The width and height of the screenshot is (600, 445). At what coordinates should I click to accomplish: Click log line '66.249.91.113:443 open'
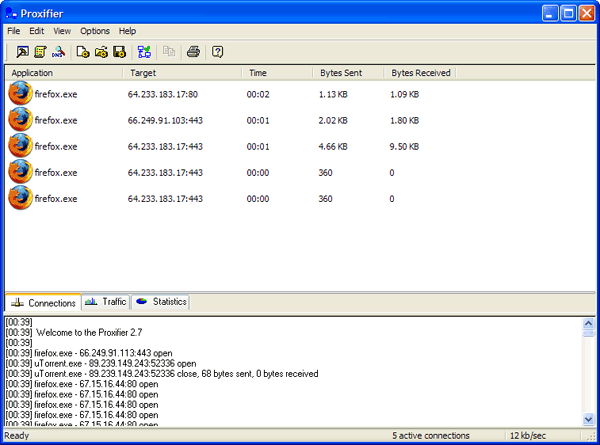[x=89, y=353]
